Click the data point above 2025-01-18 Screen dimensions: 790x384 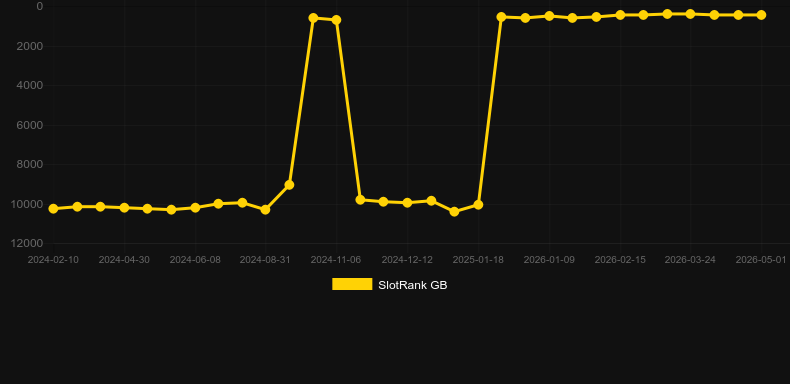tap(478, 205)
